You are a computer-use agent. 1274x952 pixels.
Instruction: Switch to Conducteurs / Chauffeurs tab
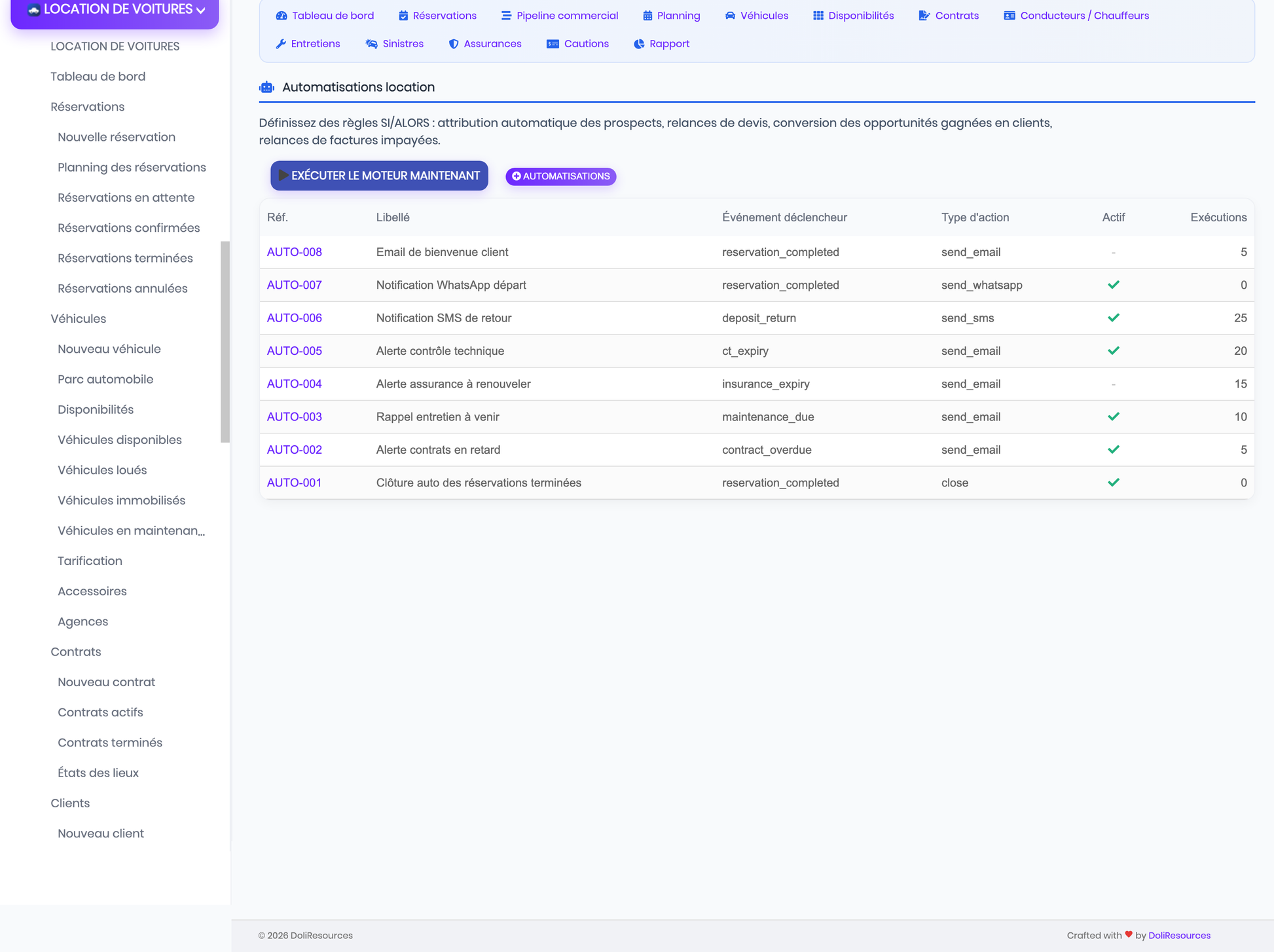(x=1076, y=16)
